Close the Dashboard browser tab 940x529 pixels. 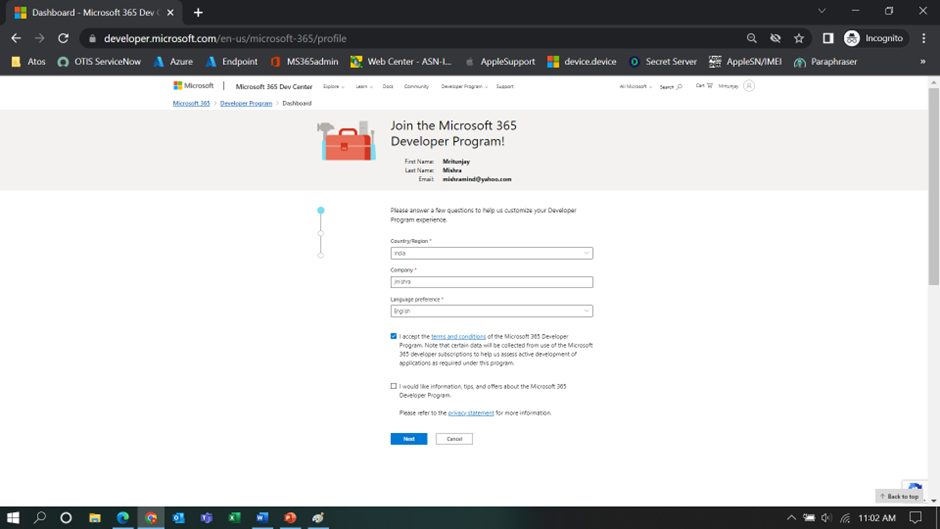[x=170, y=13]
